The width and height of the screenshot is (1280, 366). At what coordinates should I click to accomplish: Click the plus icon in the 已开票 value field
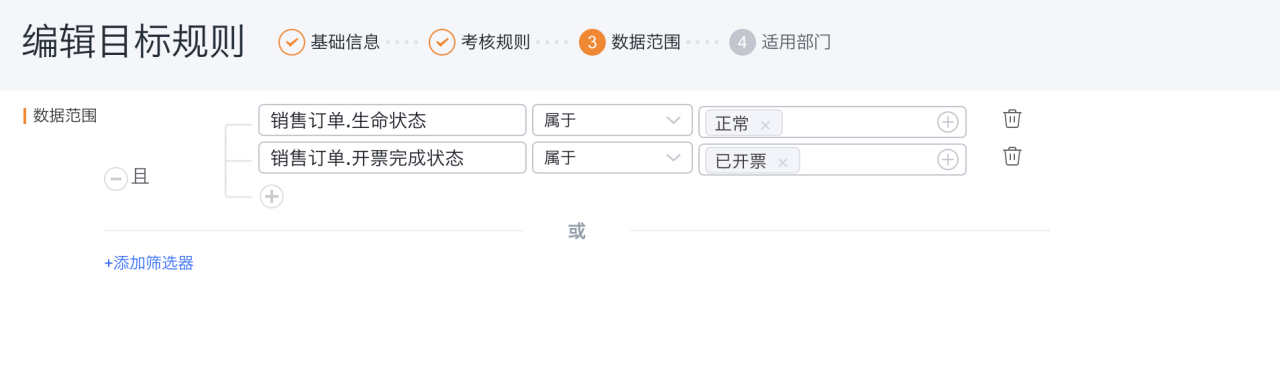tap(948, 160)
